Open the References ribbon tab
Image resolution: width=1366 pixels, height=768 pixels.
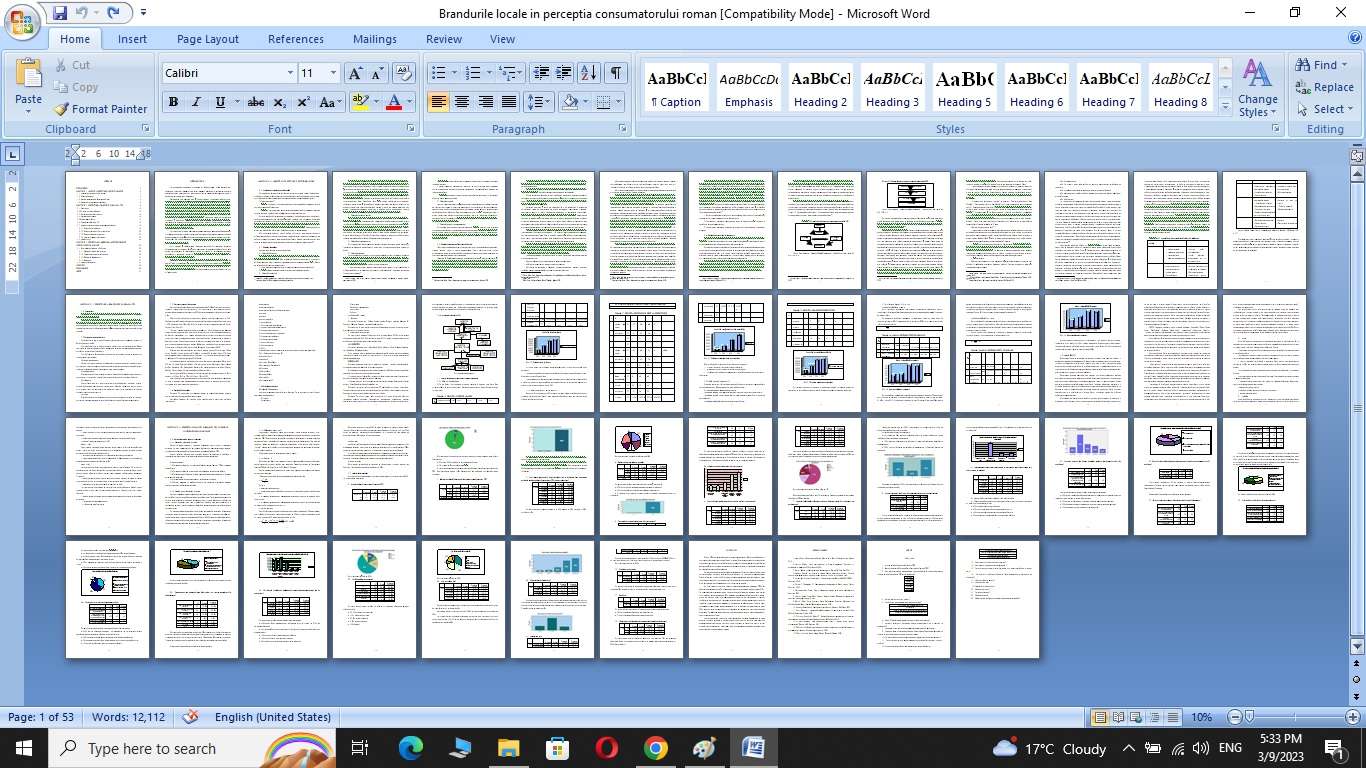[x=295, y=39]
